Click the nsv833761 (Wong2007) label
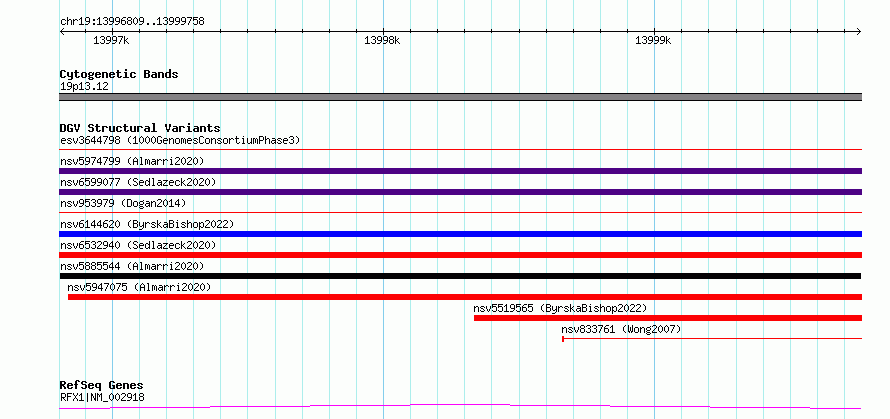Image resolution: width=890 pixels, height=419 pixels. coord(621,329)
